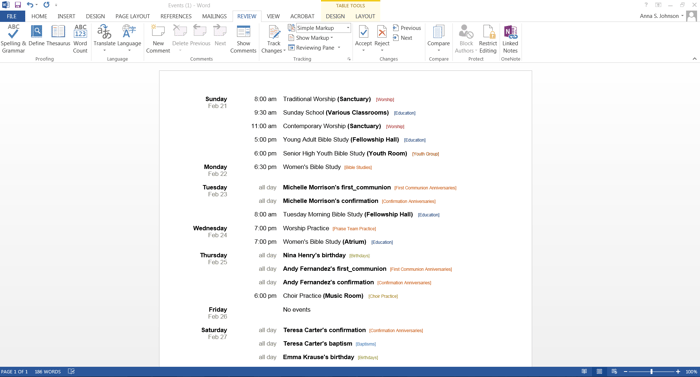Screen dimensions: 700x377
Task: Switch to the INSERT tab
Action: pyautogui.click(x=66, y=16)
